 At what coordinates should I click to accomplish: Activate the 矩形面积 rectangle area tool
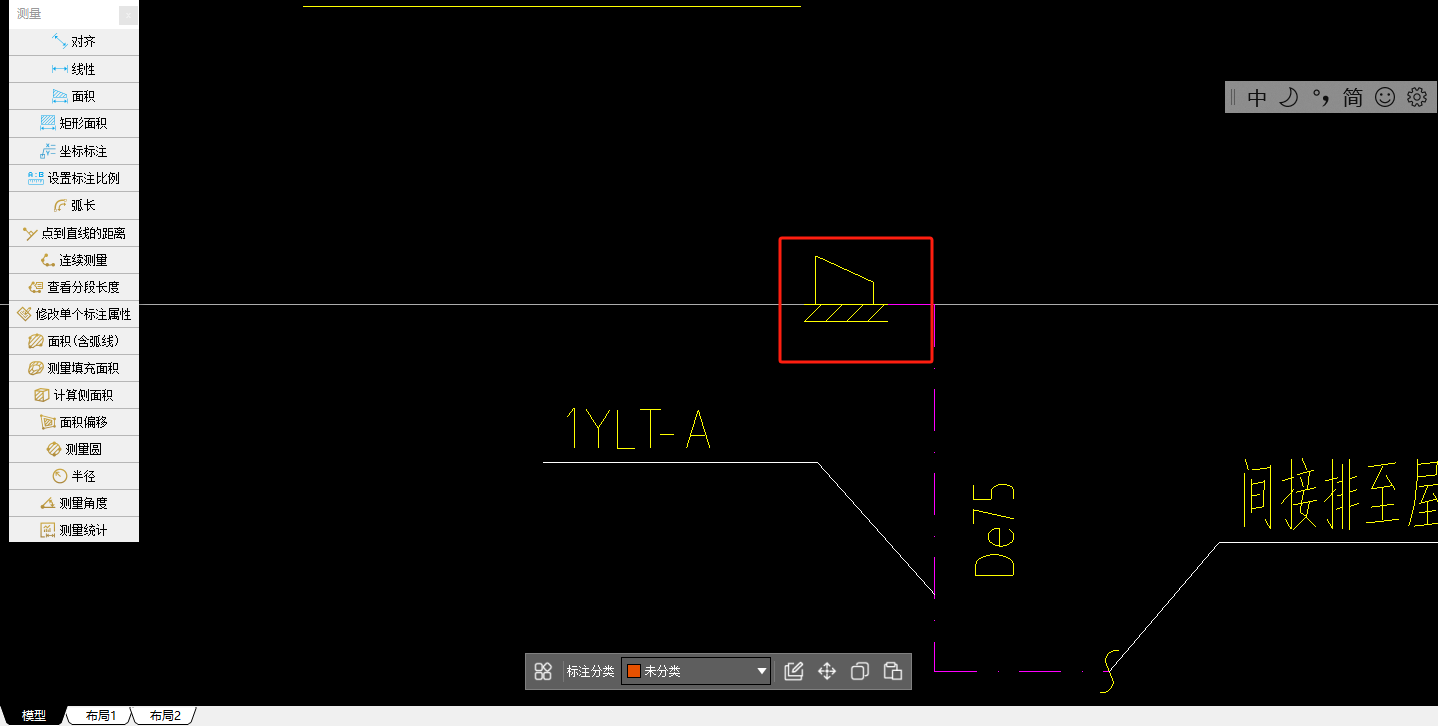74,123
